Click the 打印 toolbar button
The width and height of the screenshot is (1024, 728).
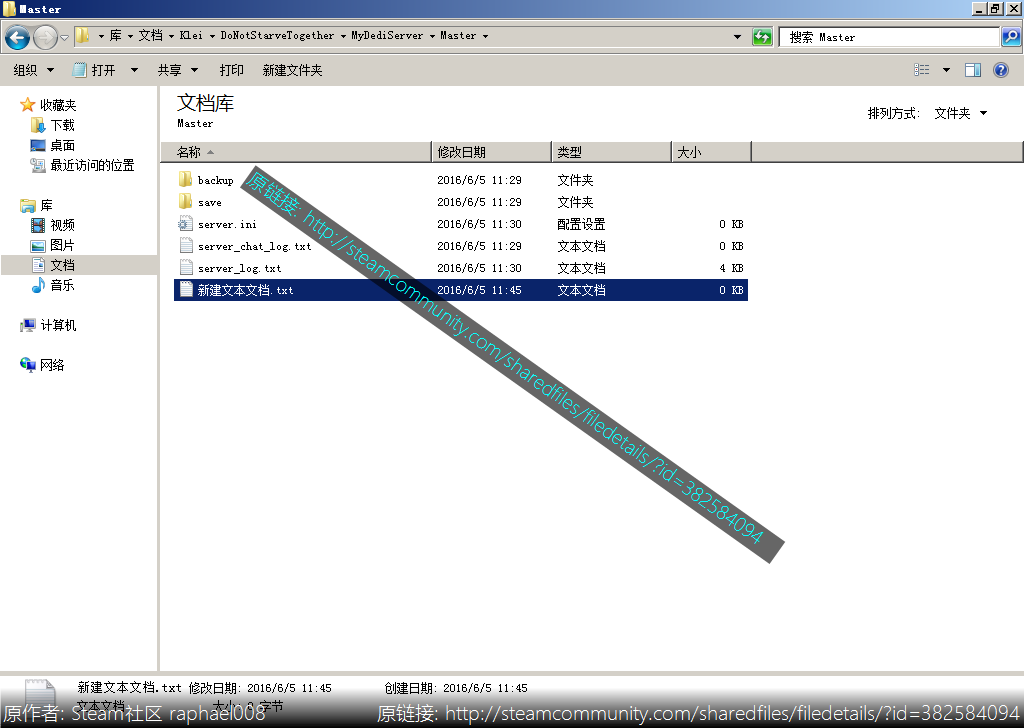pos(231,70)
